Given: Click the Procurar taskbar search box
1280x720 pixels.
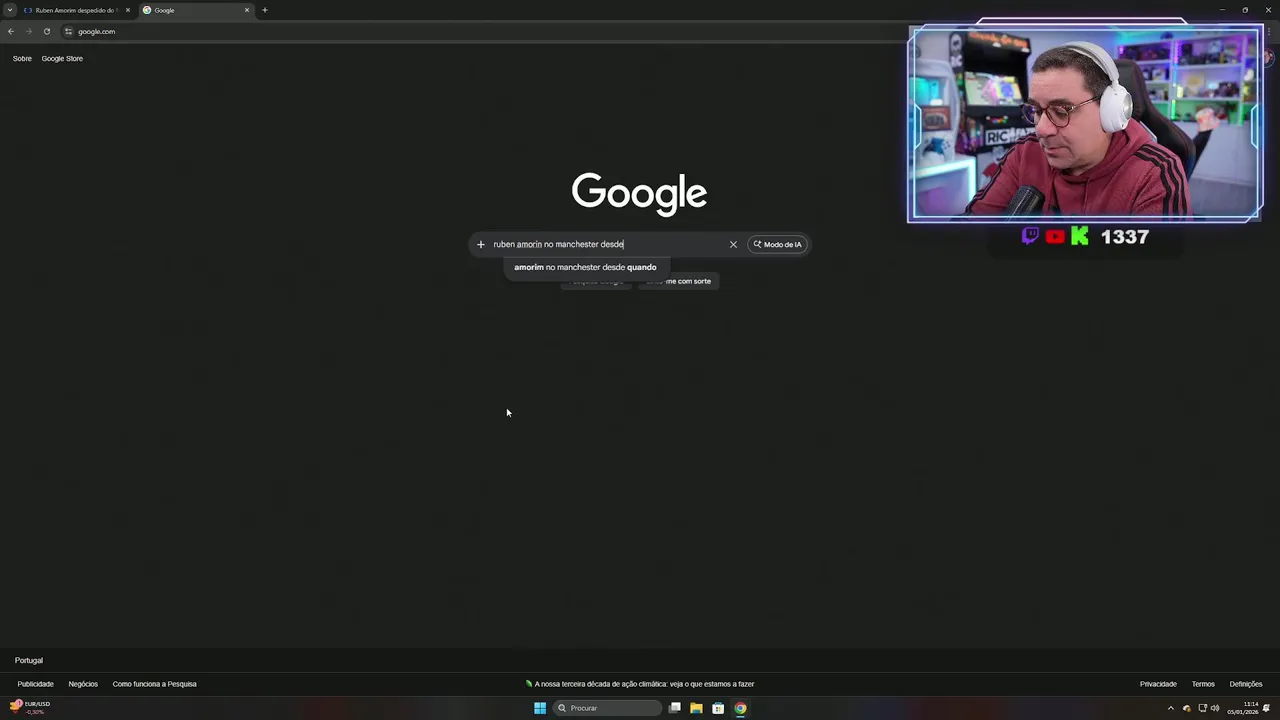Looking at the screenshot, I should tap(608, 708).
